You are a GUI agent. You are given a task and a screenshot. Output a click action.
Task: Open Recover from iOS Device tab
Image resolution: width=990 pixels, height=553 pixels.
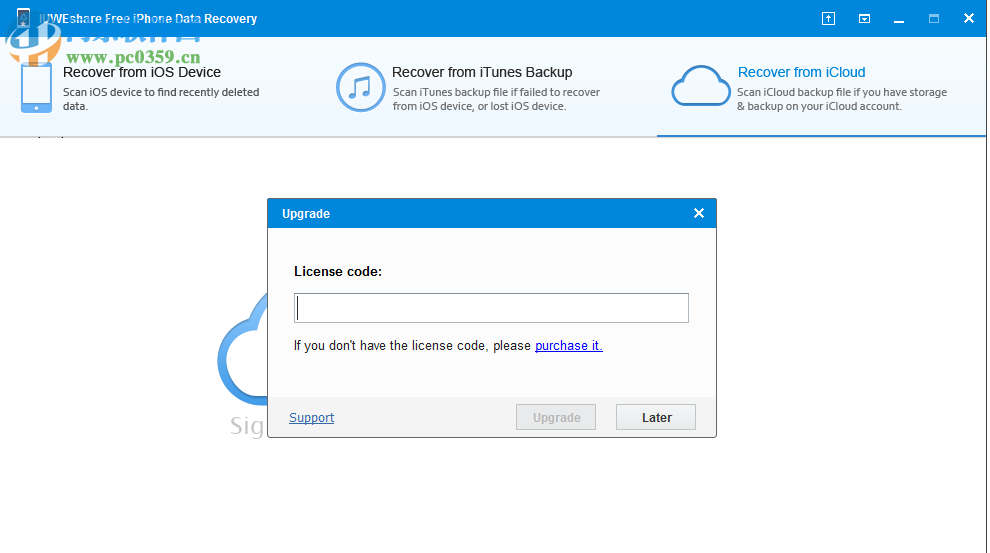click(x=141, y=72)
